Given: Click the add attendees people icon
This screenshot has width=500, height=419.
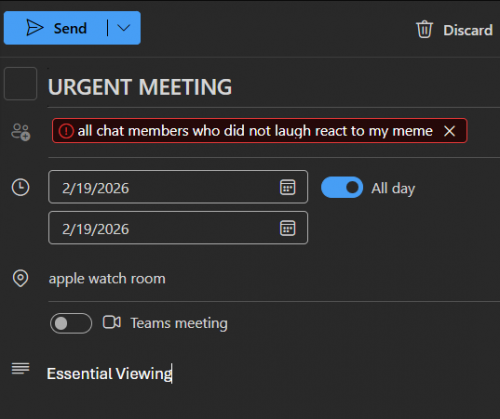Looking at the screenshot, I should coord(21,132).
